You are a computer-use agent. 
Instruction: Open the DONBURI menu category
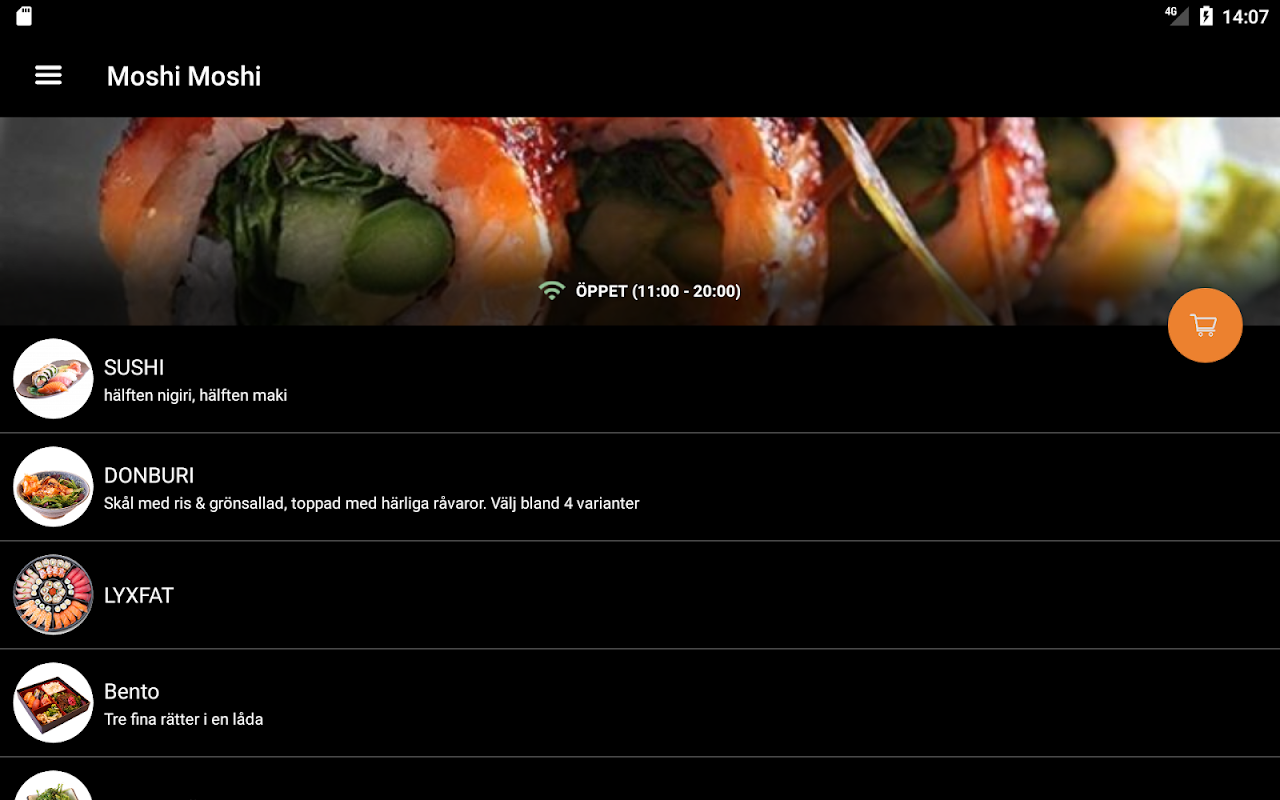coord(640,487)
